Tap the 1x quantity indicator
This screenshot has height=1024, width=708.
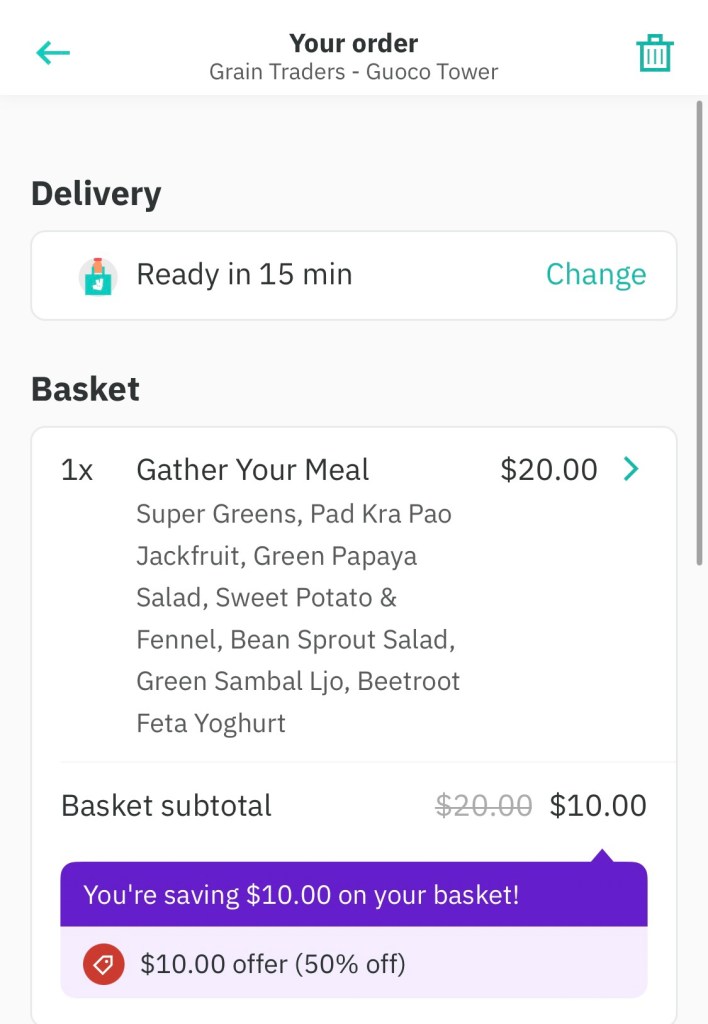(77, 470)
